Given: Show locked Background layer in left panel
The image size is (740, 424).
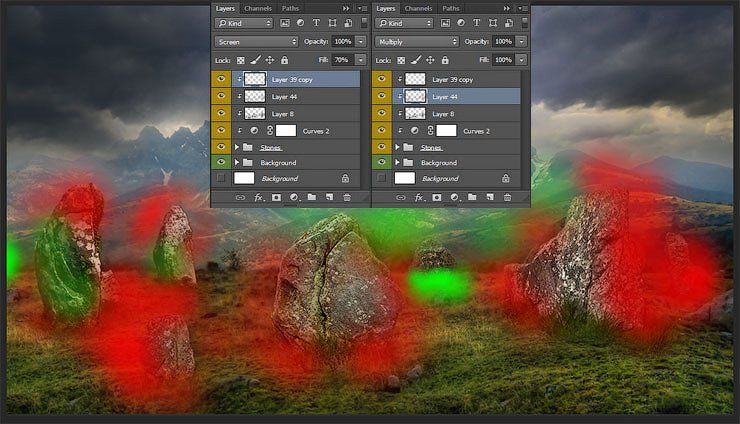Looking at the screenshot, I should coord(221,178).
